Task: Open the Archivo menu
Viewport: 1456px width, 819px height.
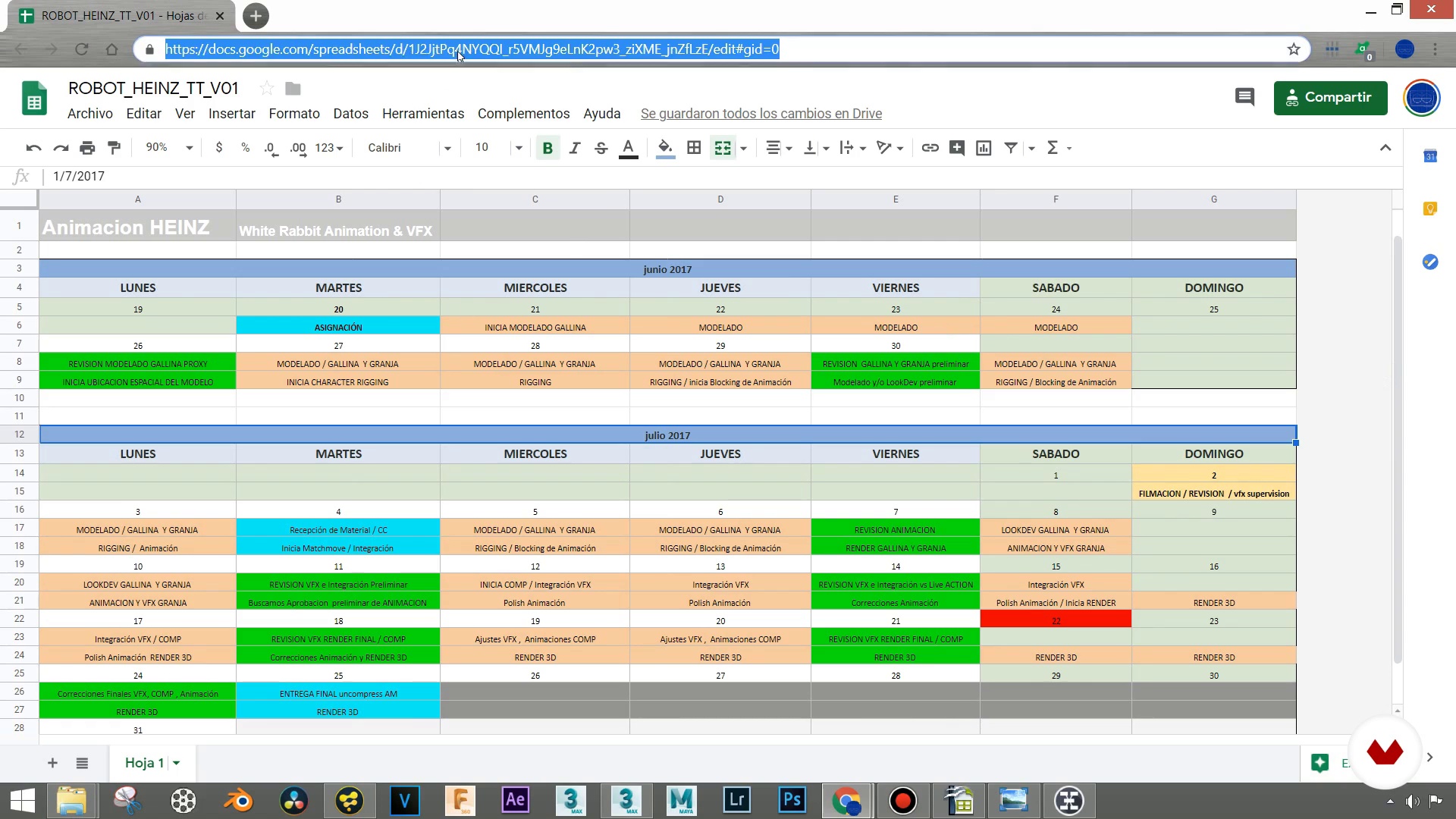Action: [89, 114]
